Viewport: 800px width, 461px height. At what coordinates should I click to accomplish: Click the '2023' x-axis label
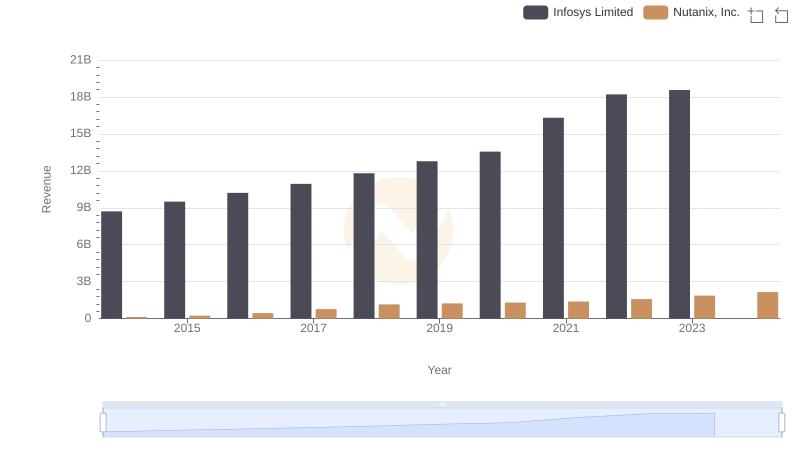pos(692,328)
